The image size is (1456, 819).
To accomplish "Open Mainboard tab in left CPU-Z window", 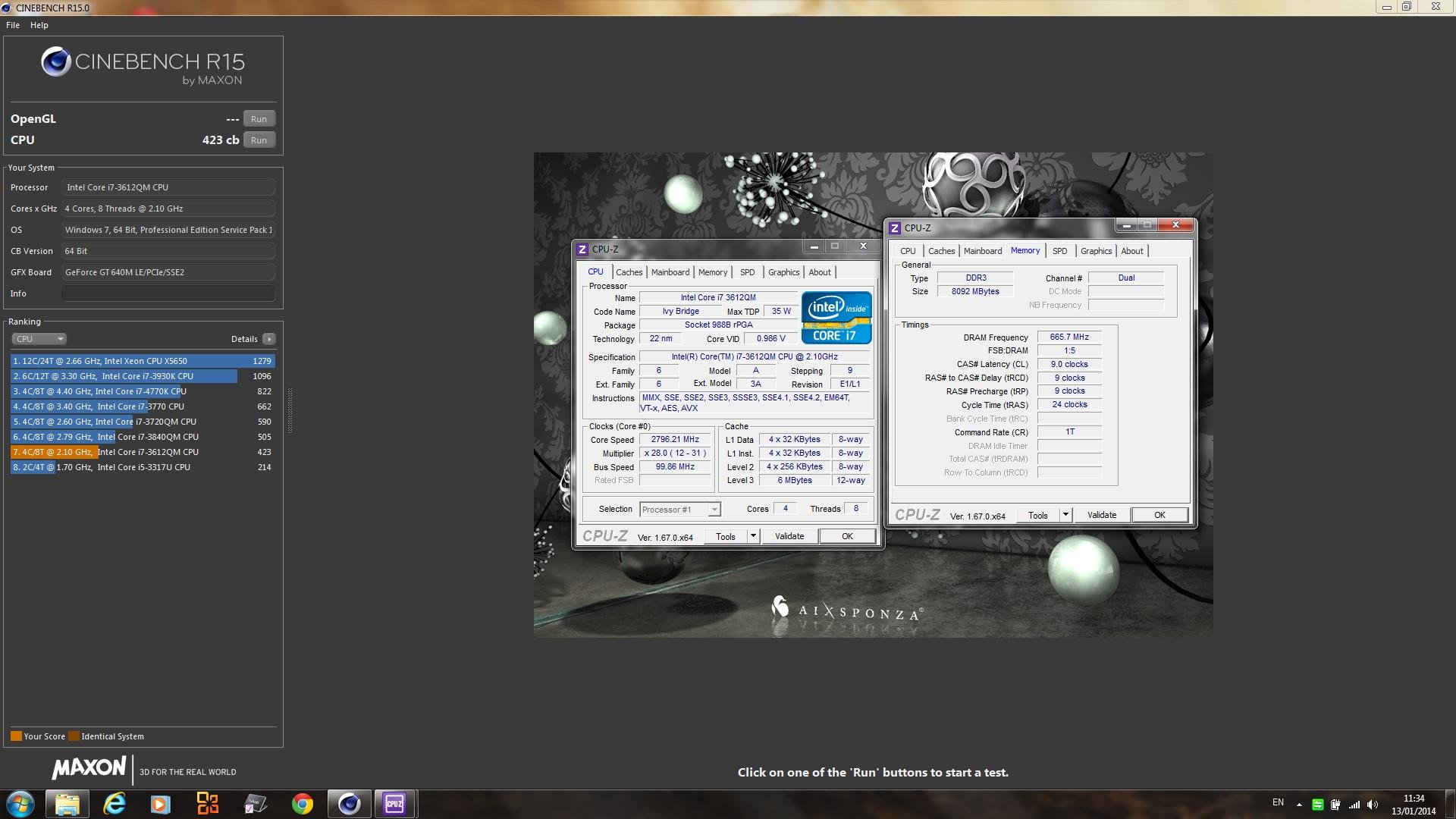I will click(670, 272).
